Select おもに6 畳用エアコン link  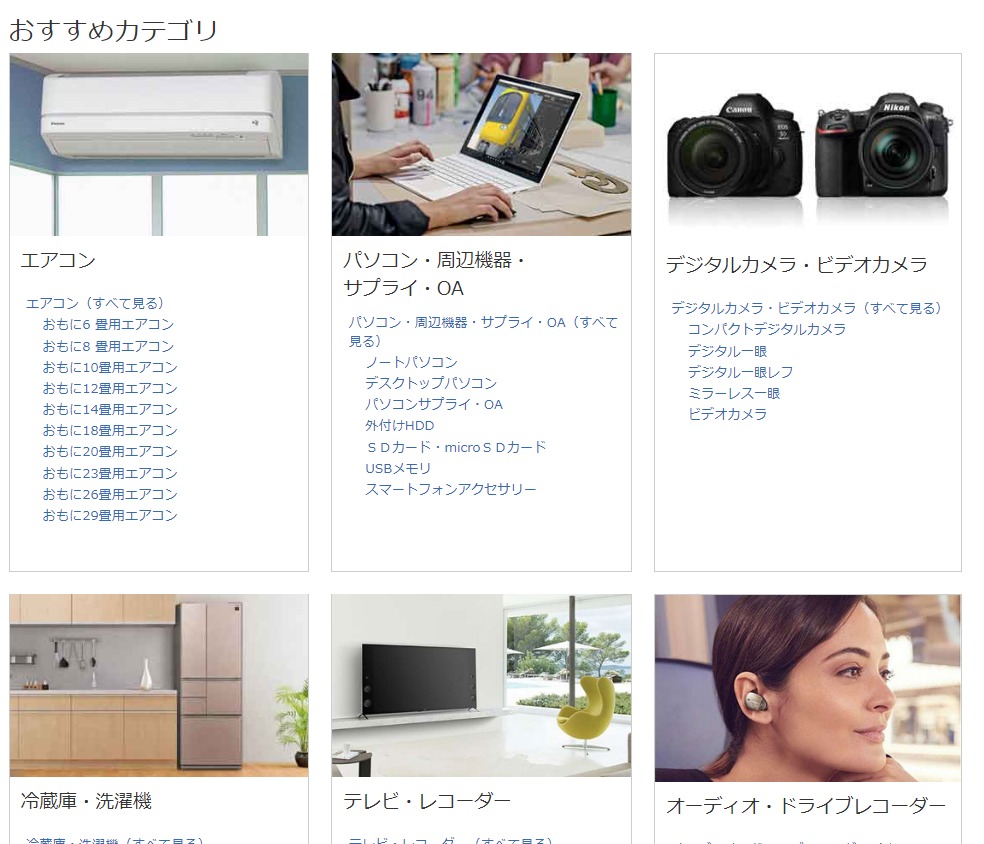pyautogui.click(x=108, y=324)
